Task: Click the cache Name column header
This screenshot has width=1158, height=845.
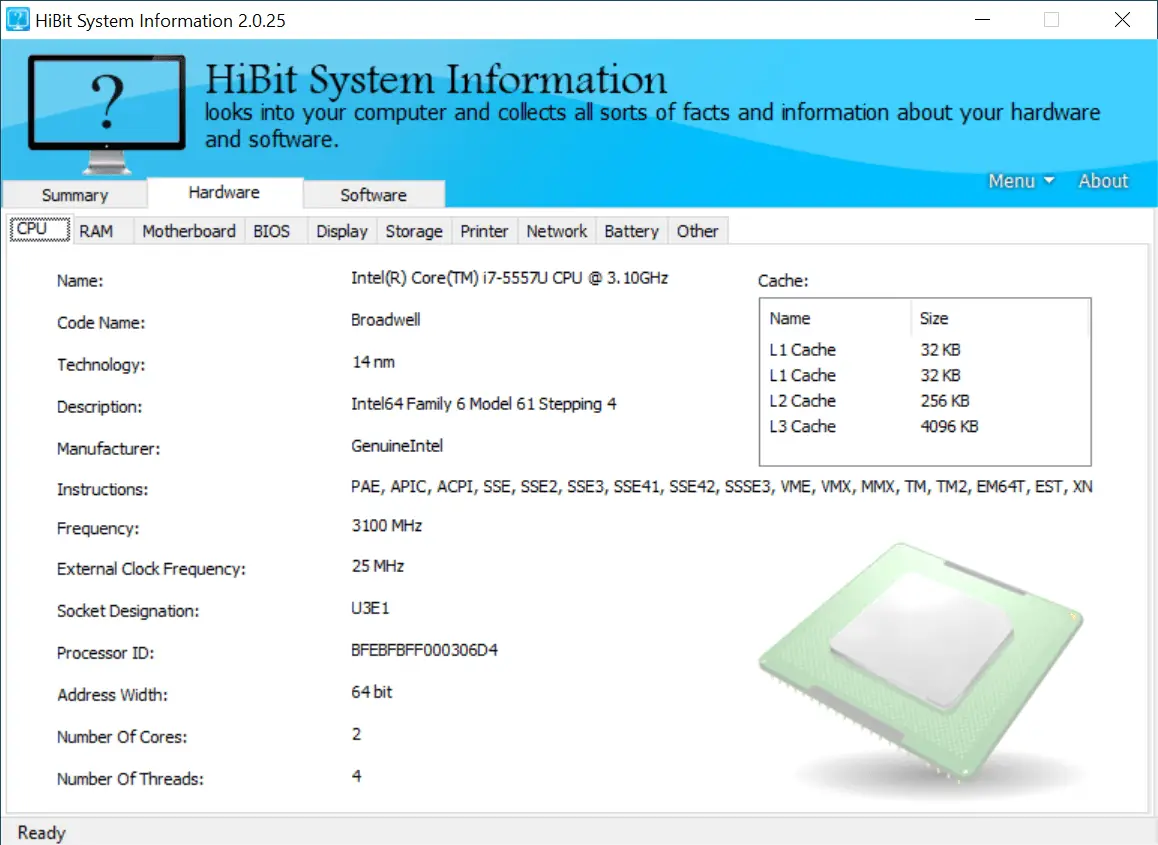Action: [836, 318]
